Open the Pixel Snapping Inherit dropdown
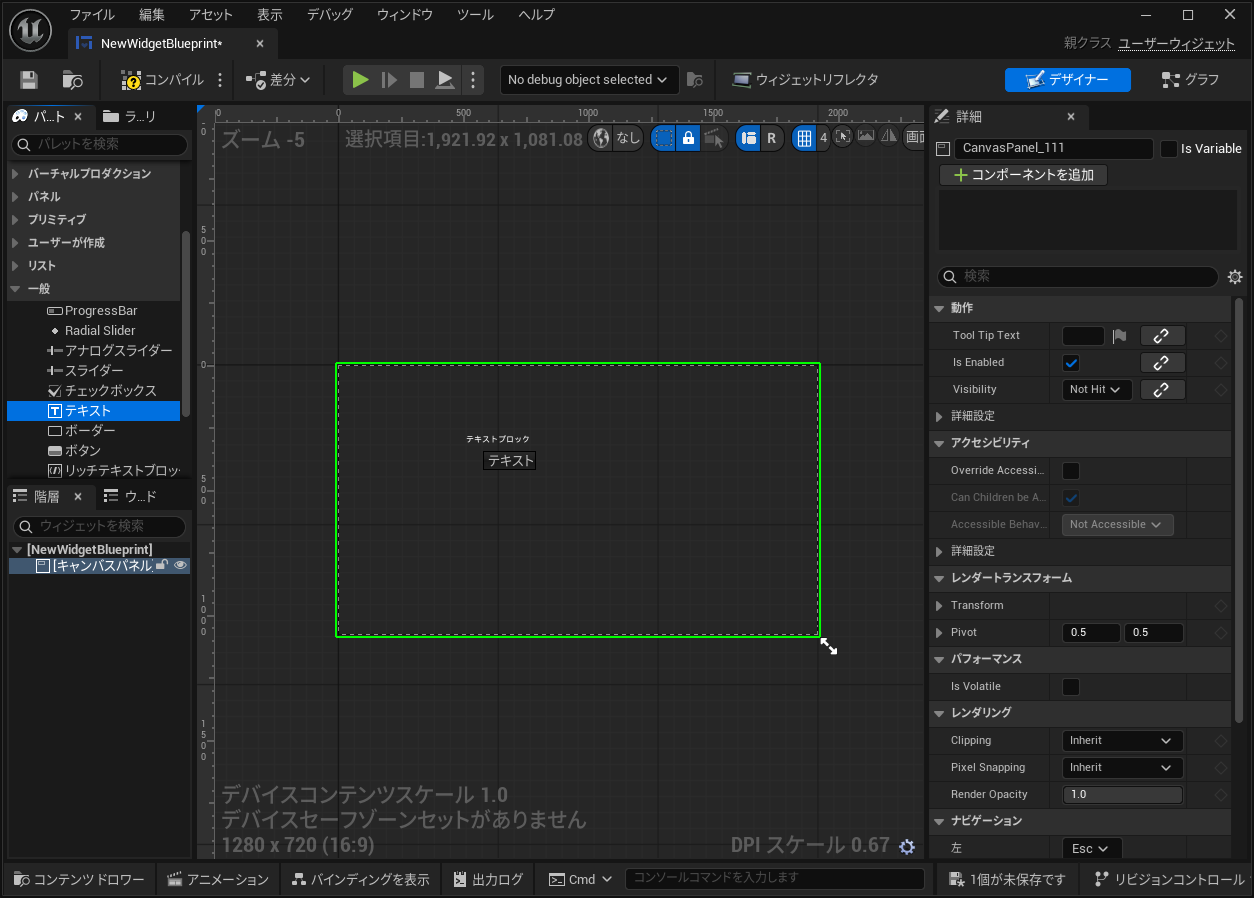The width and height of the screenshot is (1254, 898). [1122, 768]
